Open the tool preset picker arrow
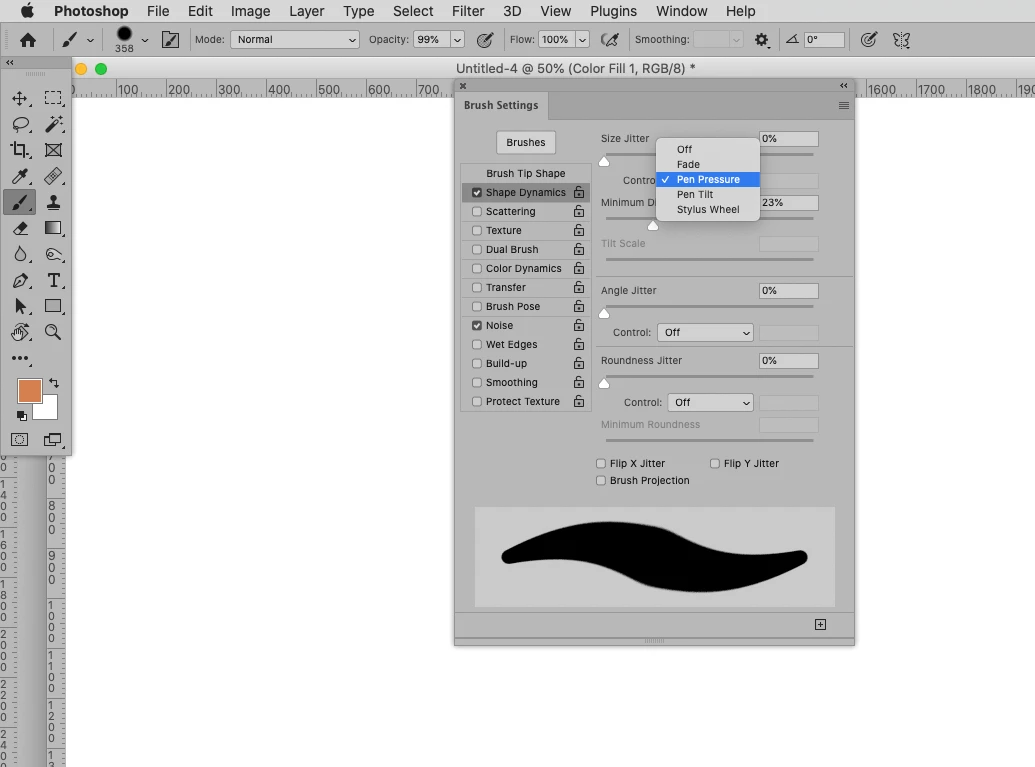Viewport: 1035px width, 767px height. coord(90,40)
